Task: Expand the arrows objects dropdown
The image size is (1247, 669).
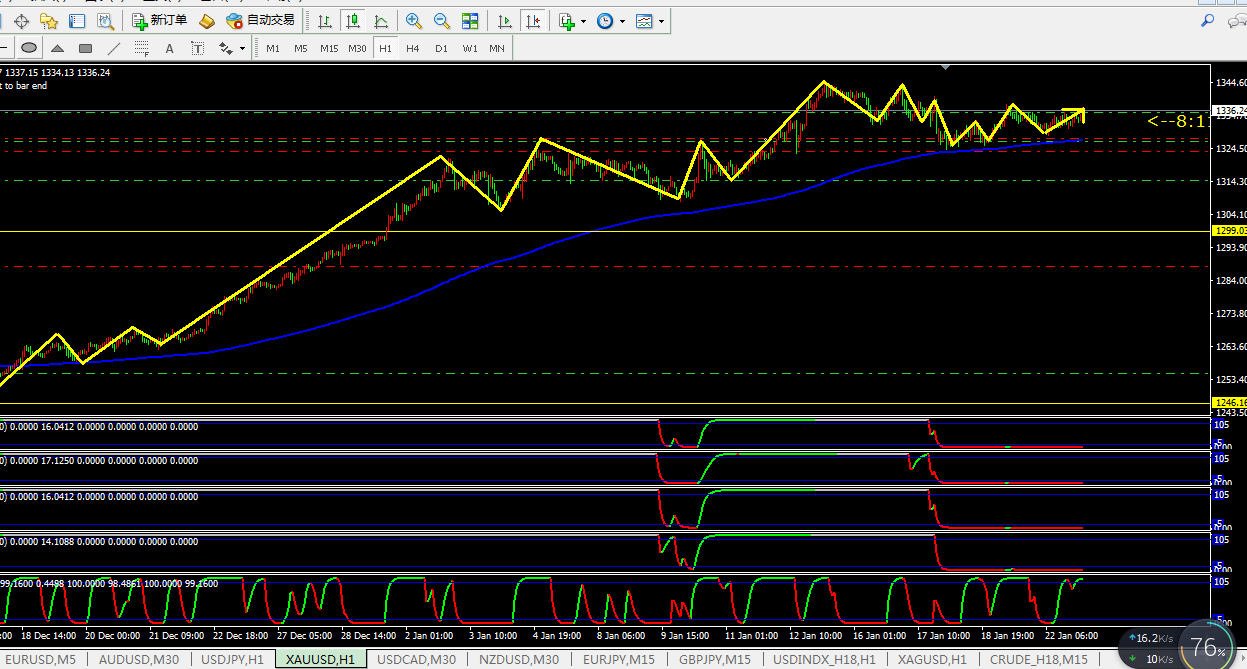Action: tap(242, 48)
